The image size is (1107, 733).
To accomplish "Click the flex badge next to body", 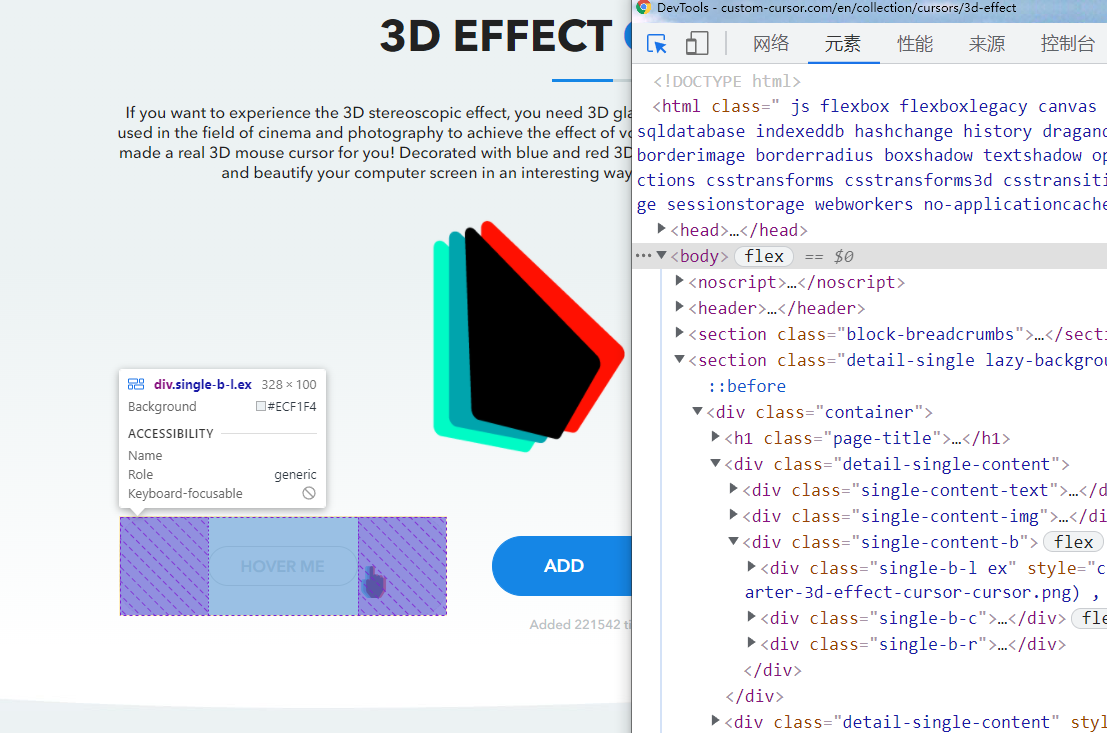I will (x=764, y=256).
